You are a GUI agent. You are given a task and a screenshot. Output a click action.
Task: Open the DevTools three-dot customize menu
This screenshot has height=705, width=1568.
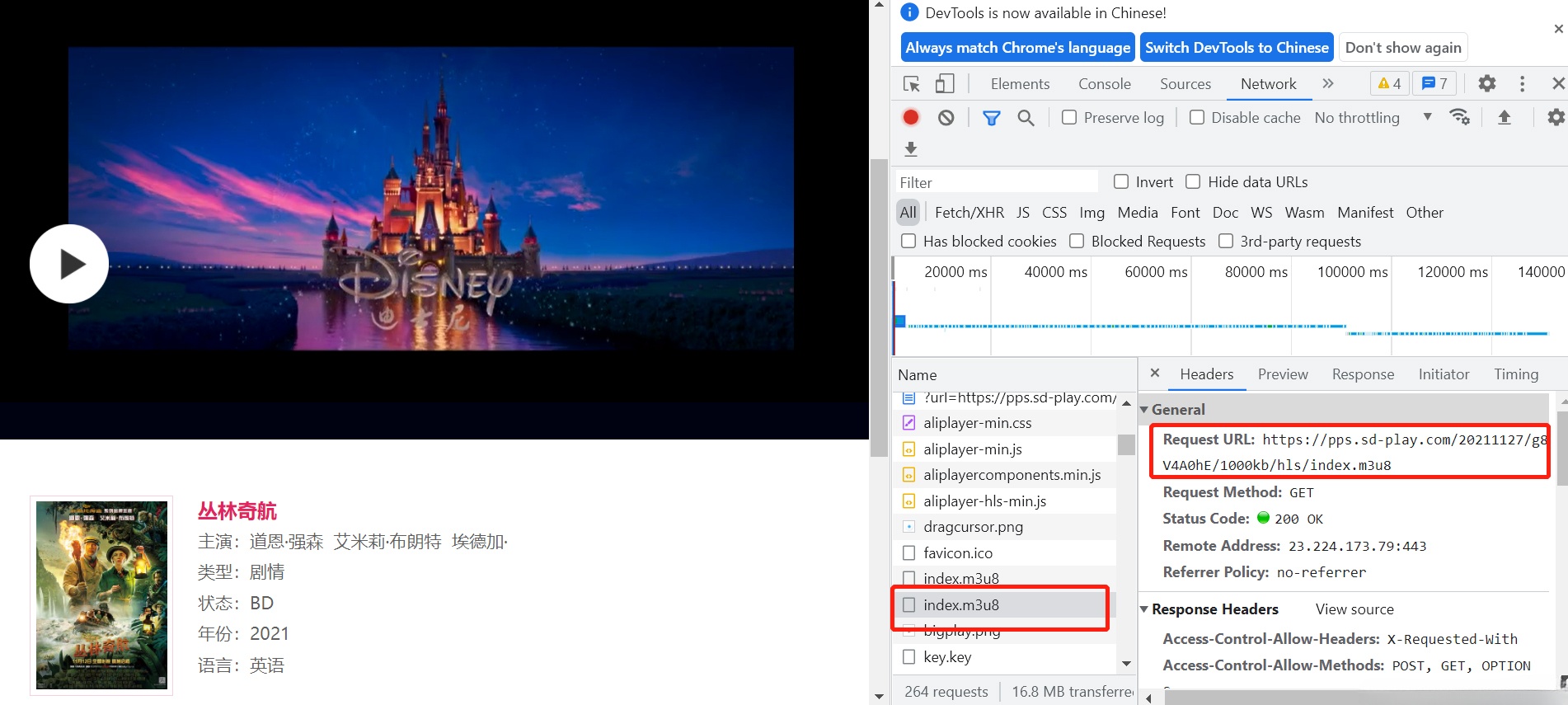coord(1522,84)
